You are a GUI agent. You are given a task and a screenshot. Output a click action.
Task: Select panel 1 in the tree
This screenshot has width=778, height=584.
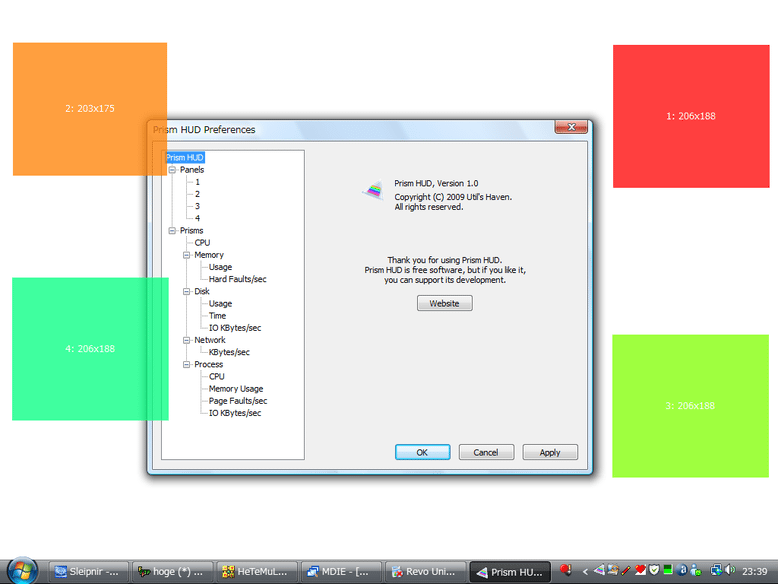tap(197, 182)
